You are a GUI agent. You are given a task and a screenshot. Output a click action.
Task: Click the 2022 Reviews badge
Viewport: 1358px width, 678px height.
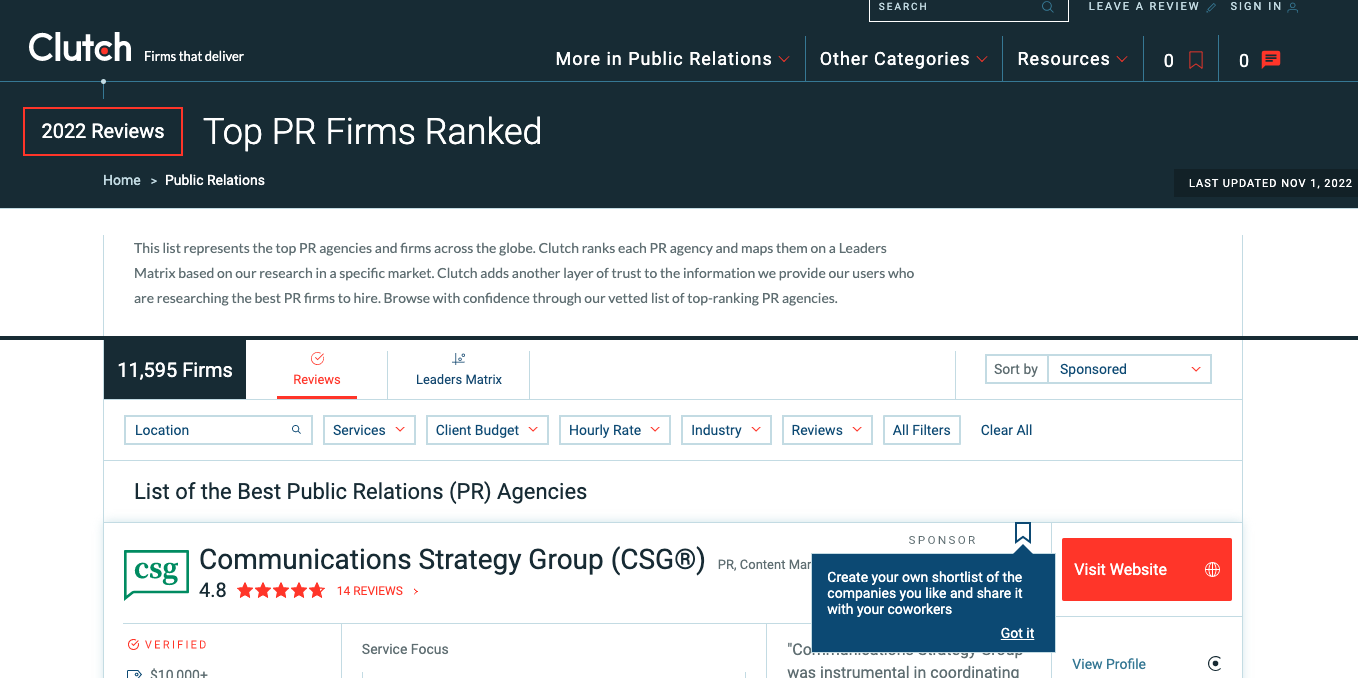(103, 131)
